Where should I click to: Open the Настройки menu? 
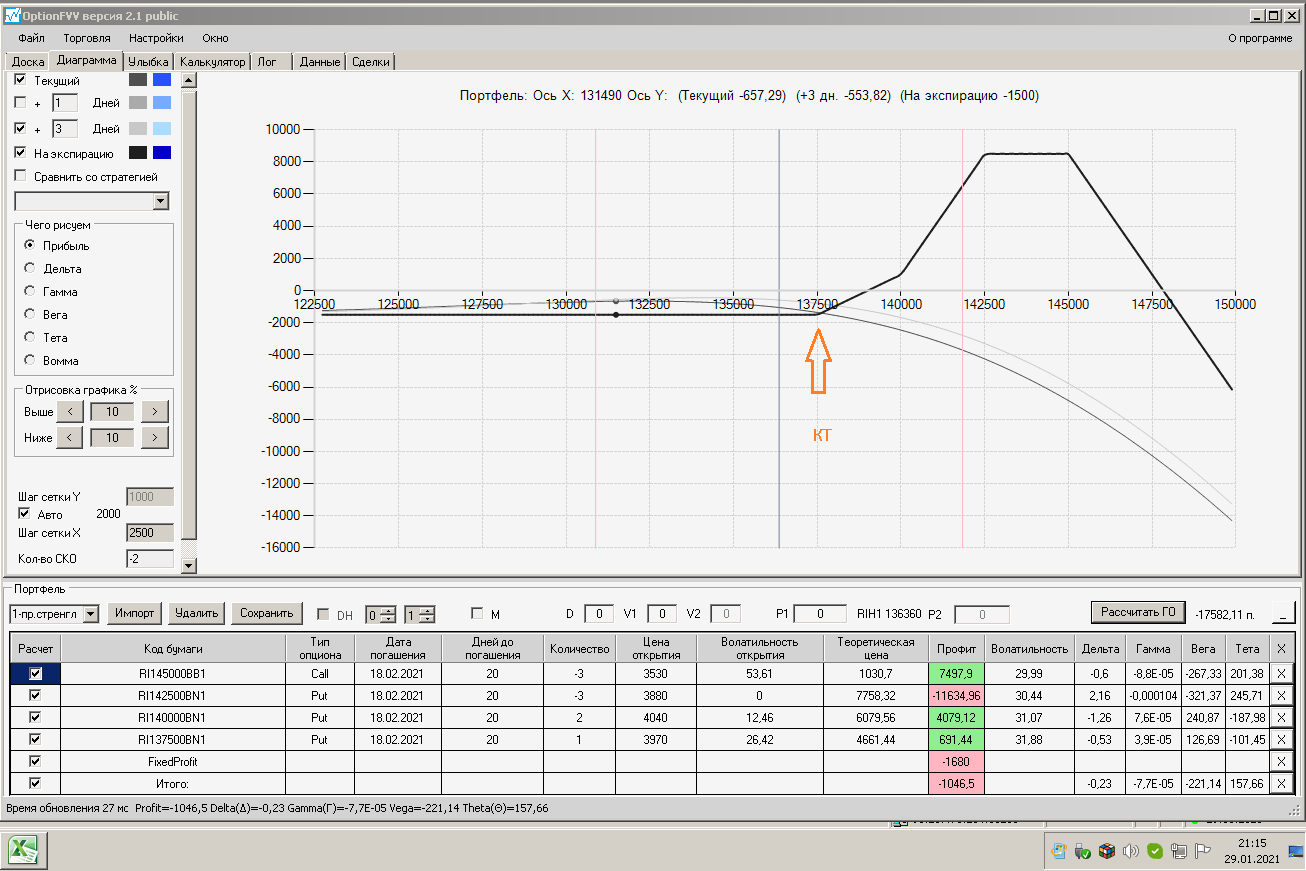[x=156, y=38]
